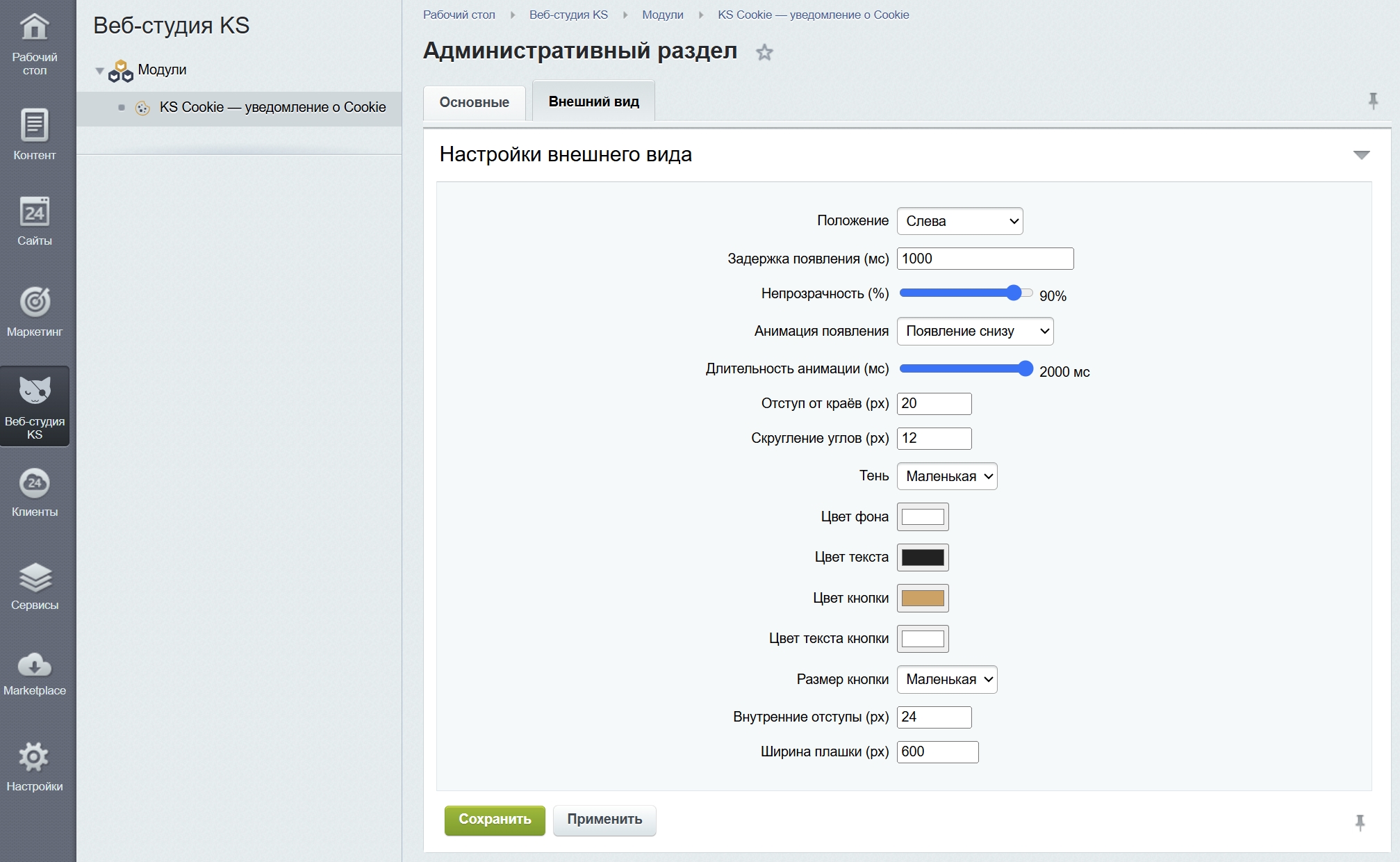Open the Цвет текста кнопки color picker

tap(923, 638)
